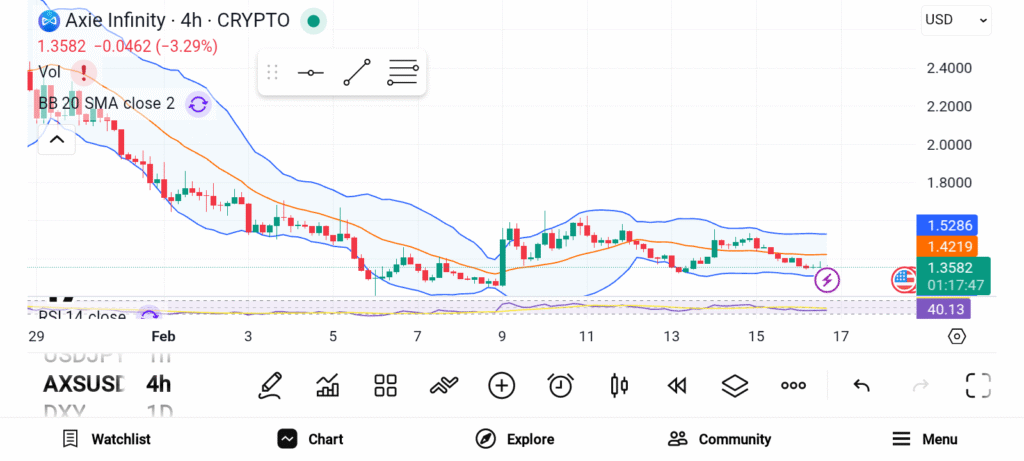Select the horizontal line drawing tool
Screen dimensions: 1024x461
[x=310, y=73]
